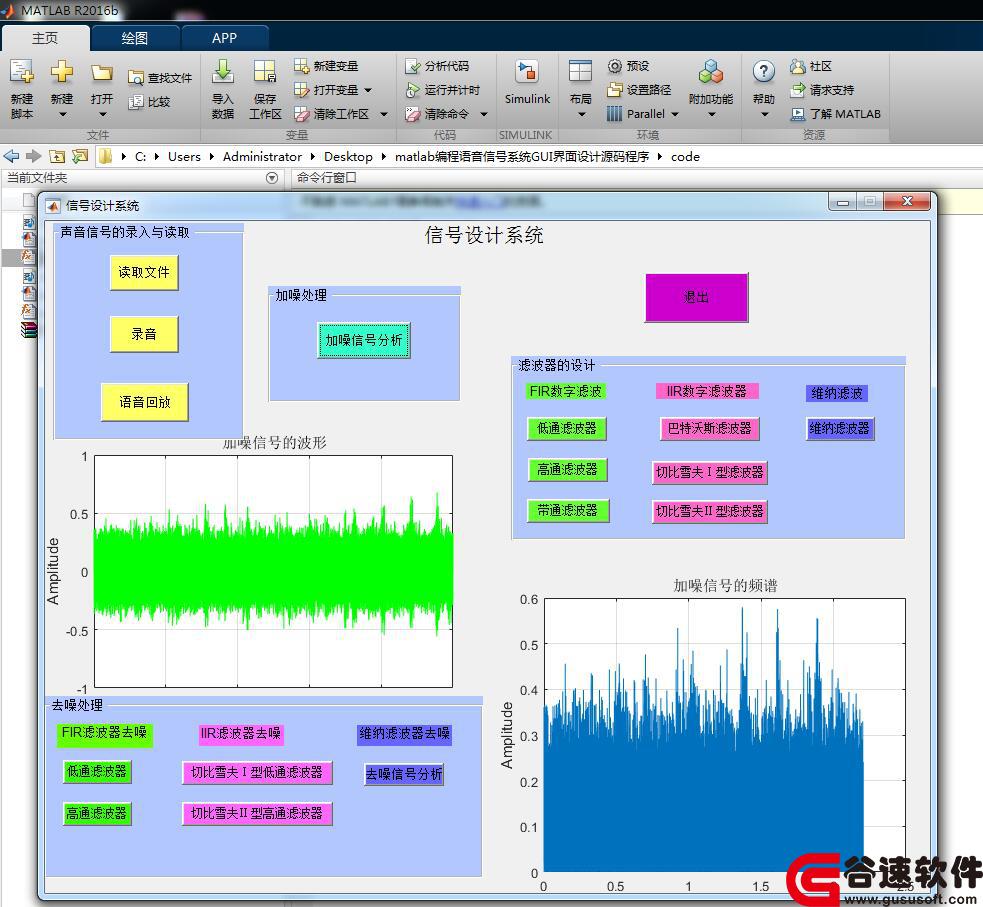
Task: Click the Desktop folder in address path
Action: [x=348, y=157]
